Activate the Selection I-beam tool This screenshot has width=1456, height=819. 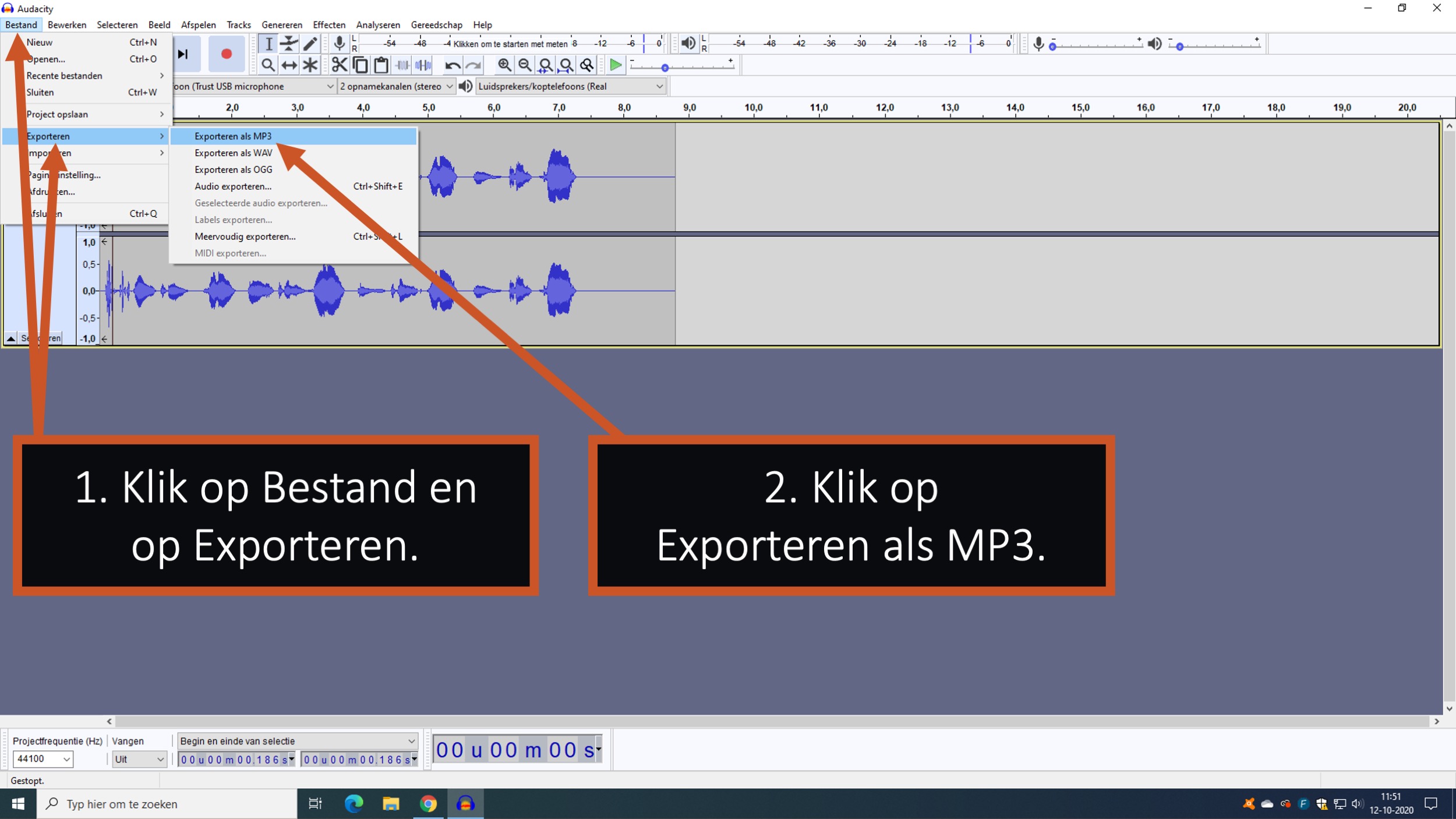coord(268,44)
